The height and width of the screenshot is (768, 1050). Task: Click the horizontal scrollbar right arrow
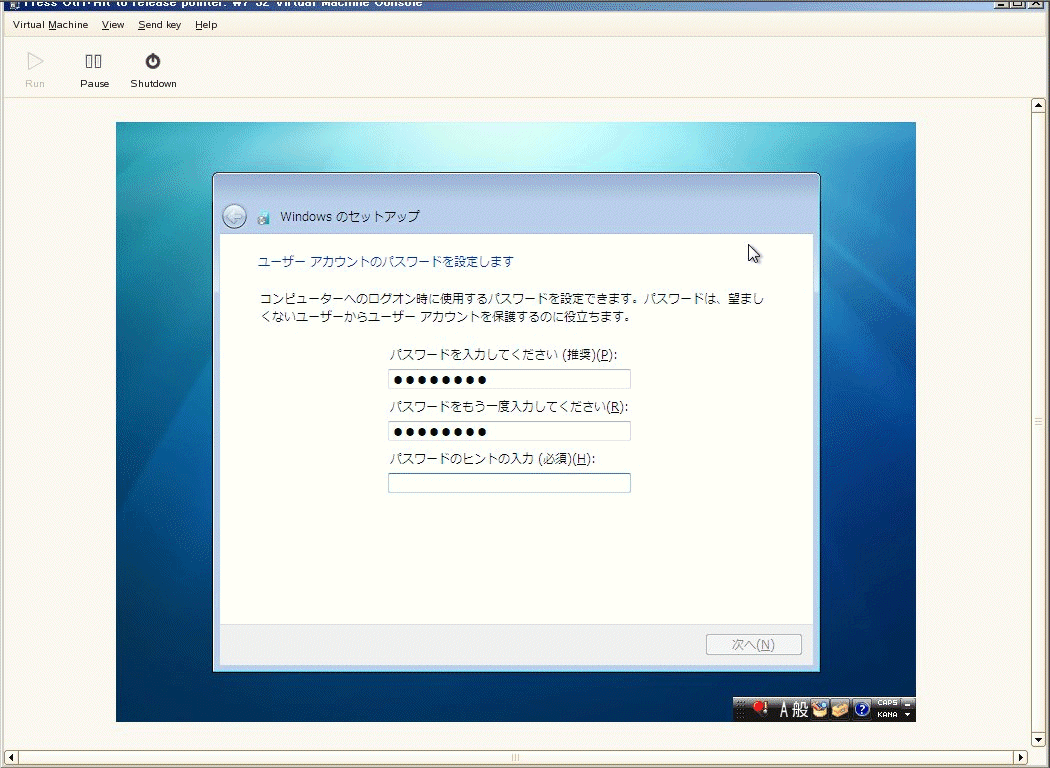(x=1021, y=757)
